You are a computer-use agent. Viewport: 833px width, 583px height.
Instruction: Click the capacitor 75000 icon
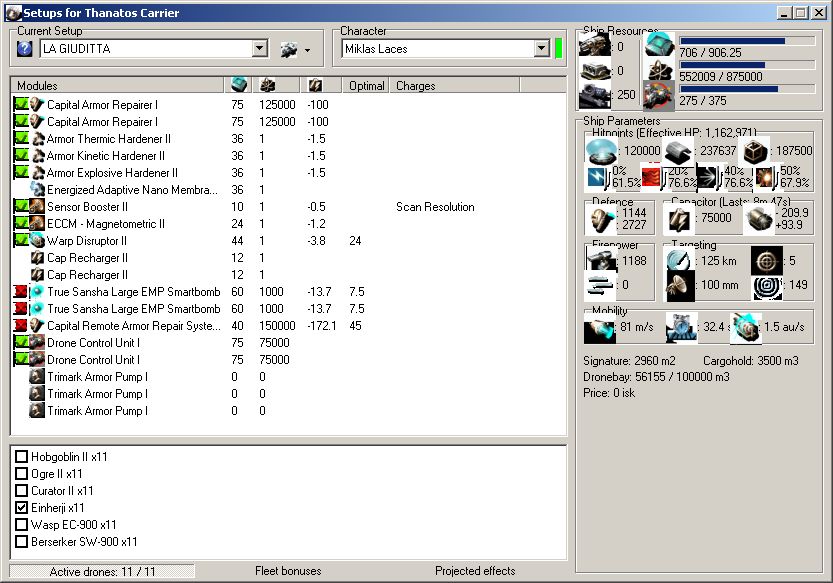pos(679,219)
